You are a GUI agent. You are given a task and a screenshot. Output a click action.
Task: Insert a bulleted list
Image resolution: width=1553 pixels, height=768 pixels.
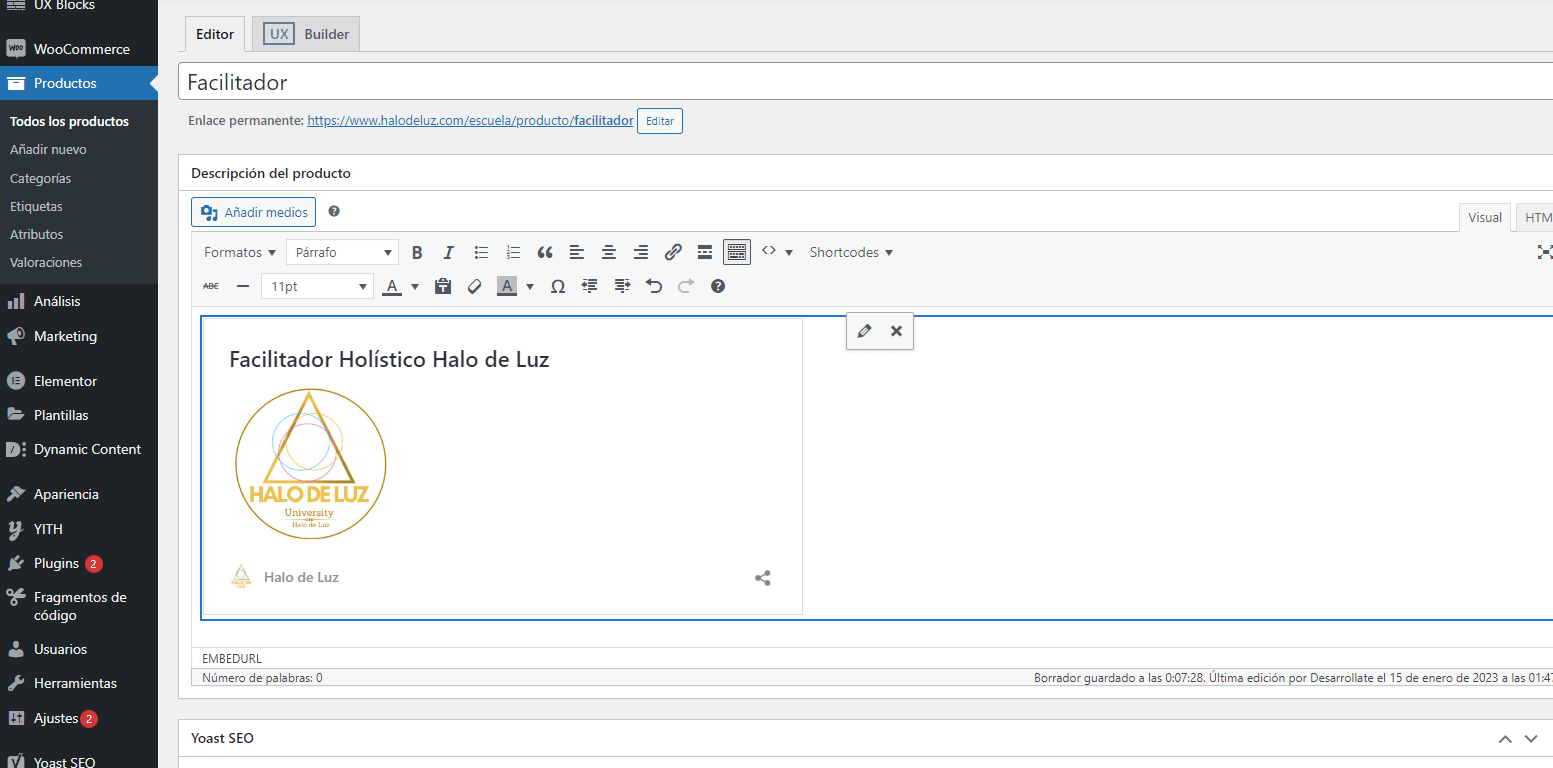[481, 252]
